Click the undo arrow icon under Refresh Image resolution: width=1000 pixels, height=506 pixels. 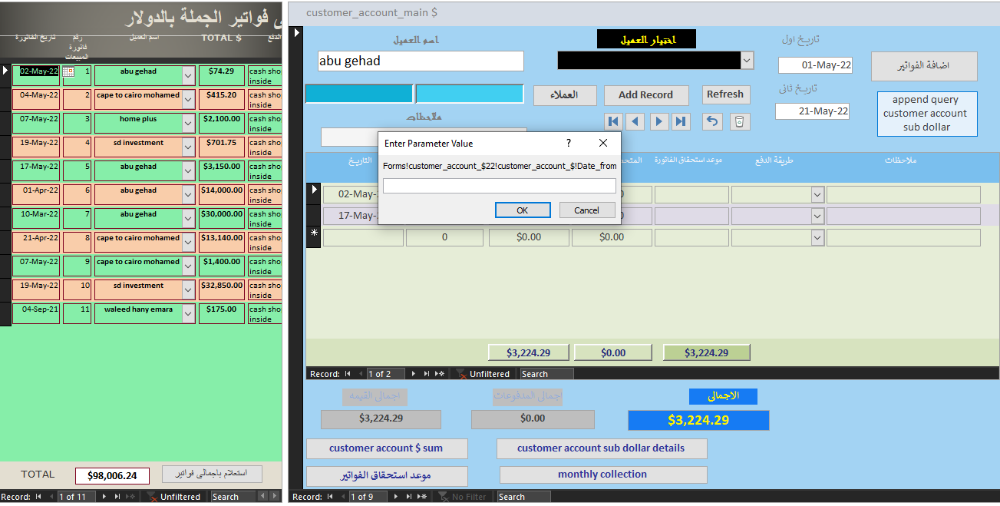(712, 121)
